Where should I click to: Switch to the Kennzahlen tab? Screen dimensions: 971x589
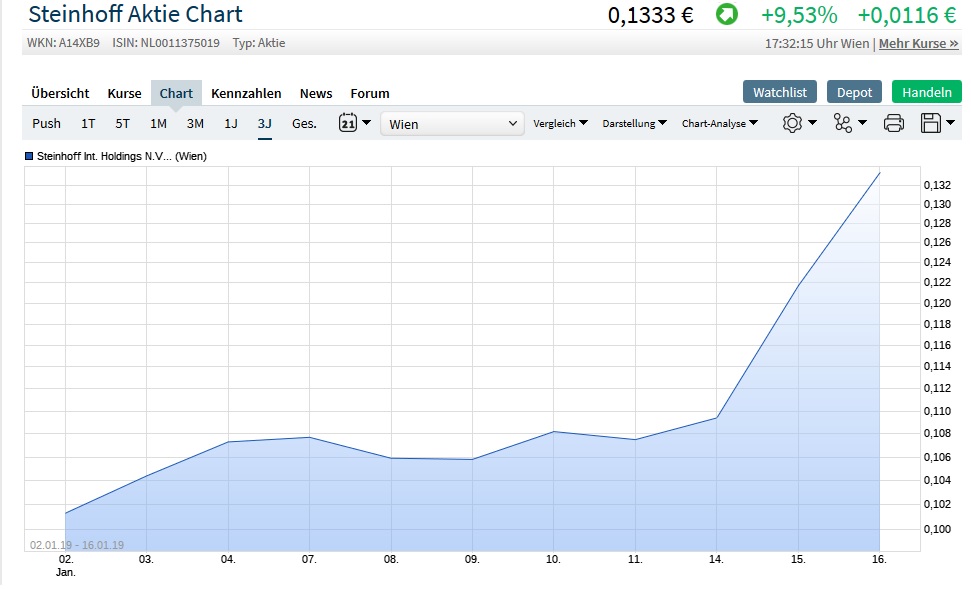246,92
